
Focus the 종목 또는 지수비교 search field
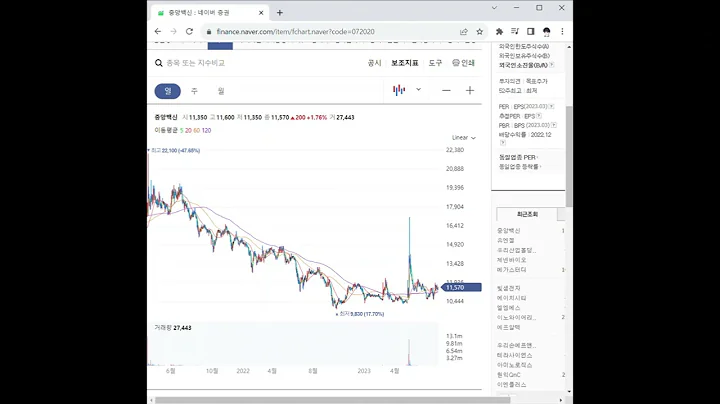pyautogui.click(x=196, y=63)
